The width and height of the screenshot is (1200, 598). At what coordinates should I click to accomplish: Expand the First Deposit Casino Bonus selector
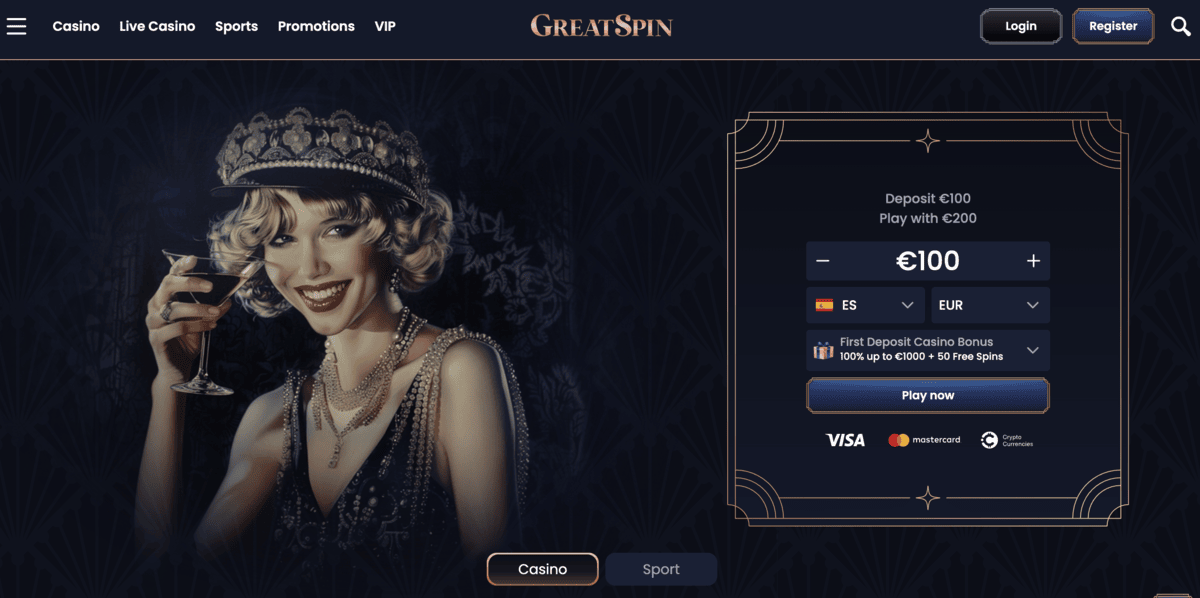pyautogui.click(x=928, y=350)
